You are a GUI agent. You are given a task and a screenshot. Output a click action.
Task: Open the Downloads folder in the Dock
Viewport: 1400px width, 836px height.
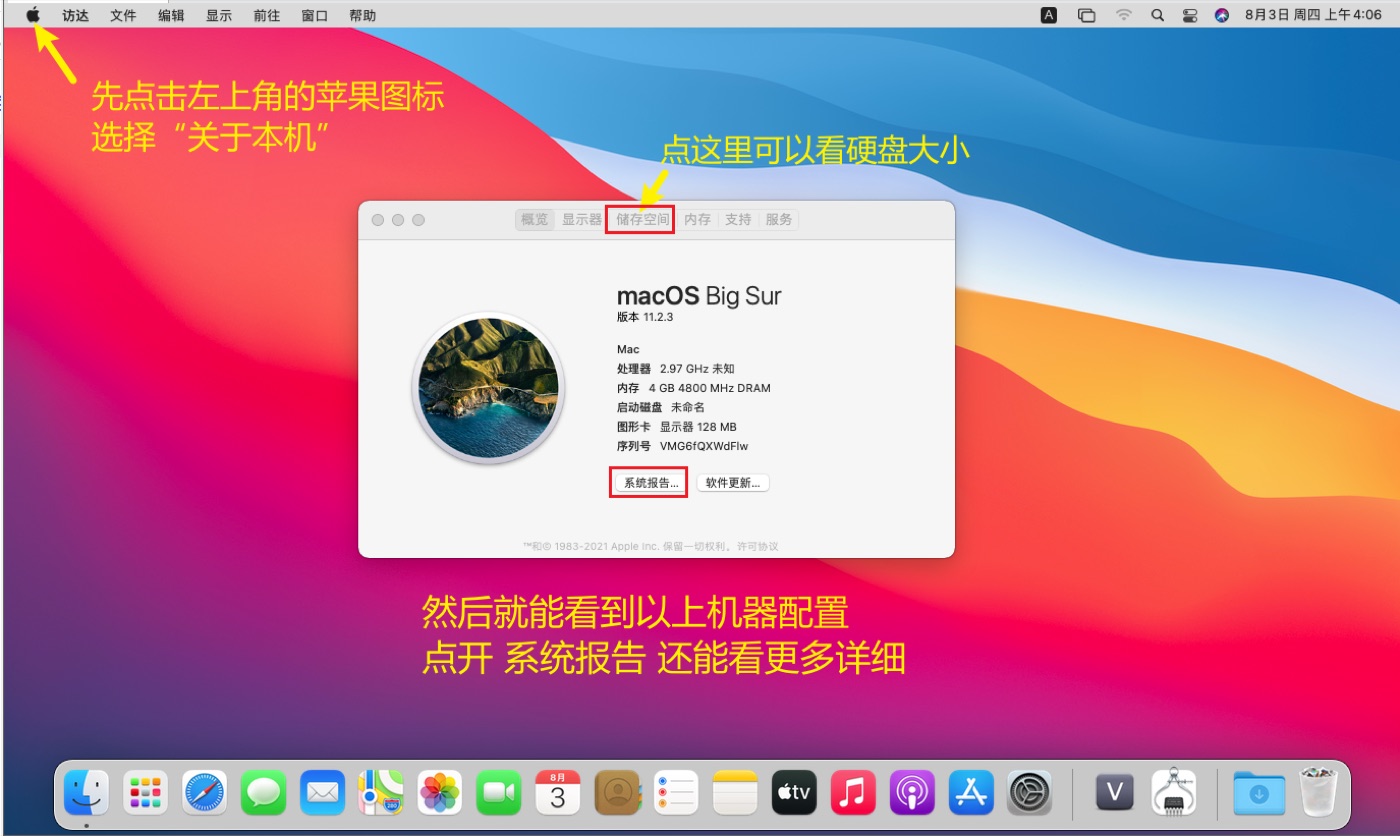coord(1259,793)
